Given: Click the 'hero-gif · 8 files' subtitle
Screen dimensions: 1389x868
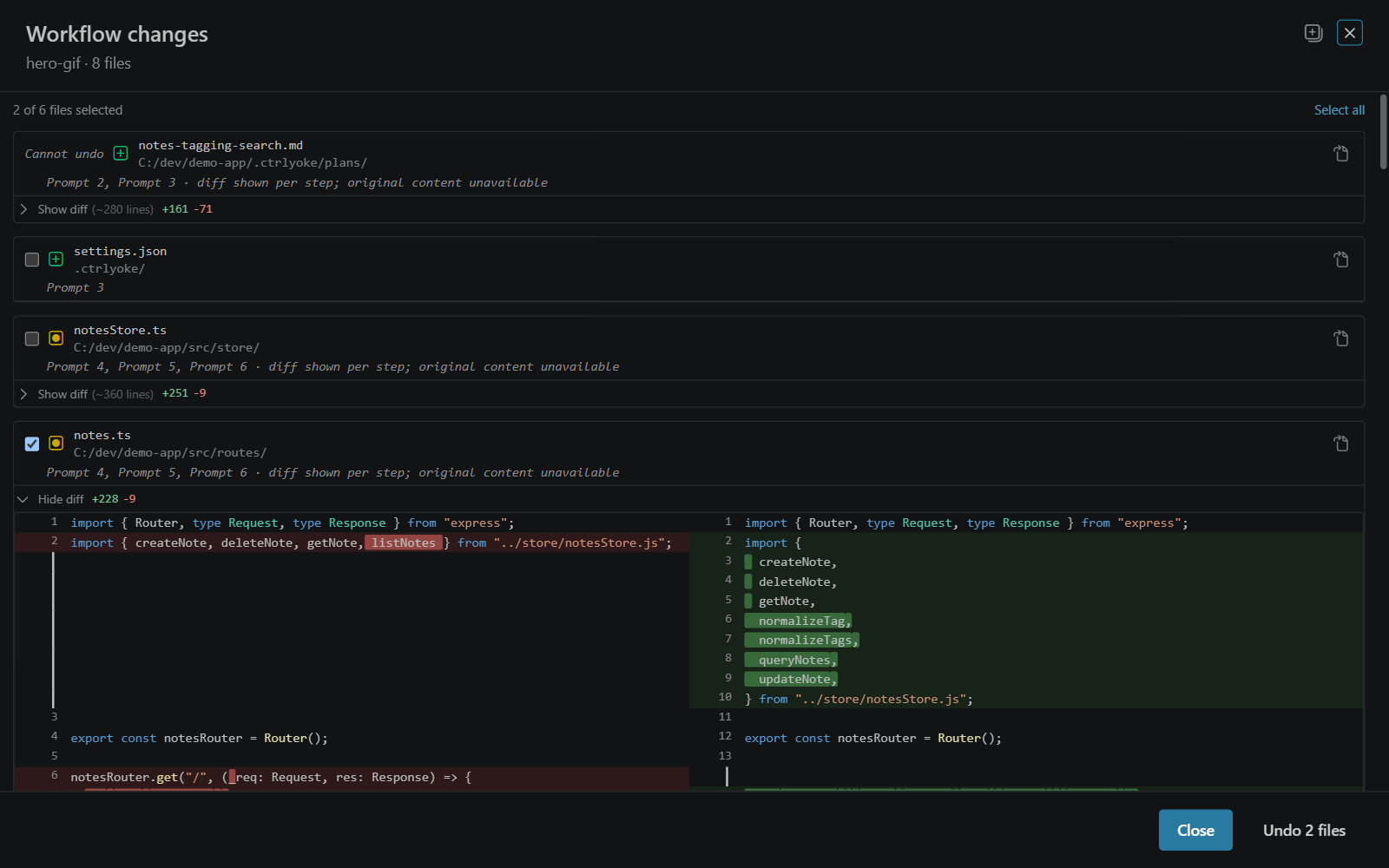Looking at the screenshot, I should coord(78,63).
